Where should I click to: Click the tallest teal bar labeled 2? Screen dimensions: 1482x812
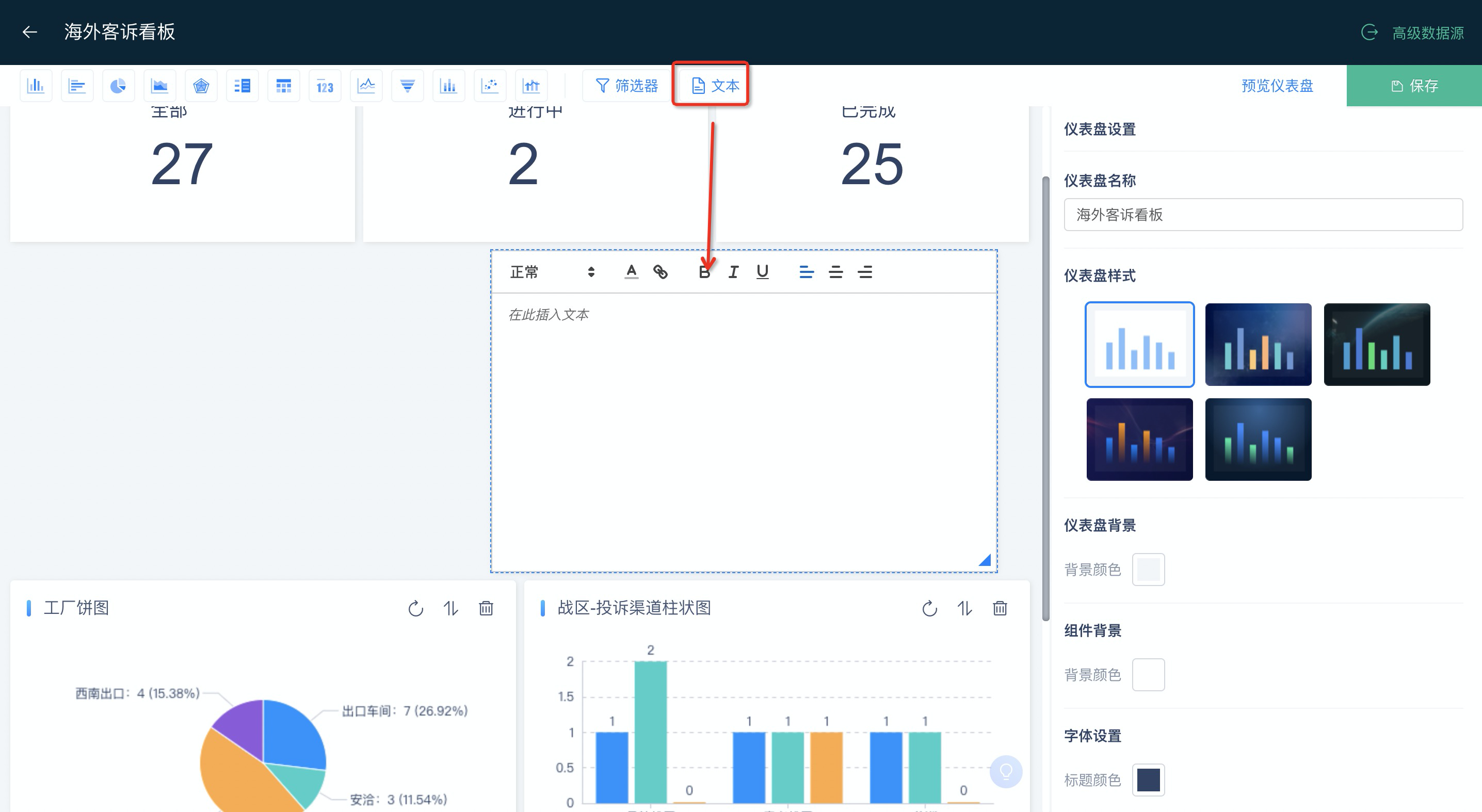pos(651,732)
